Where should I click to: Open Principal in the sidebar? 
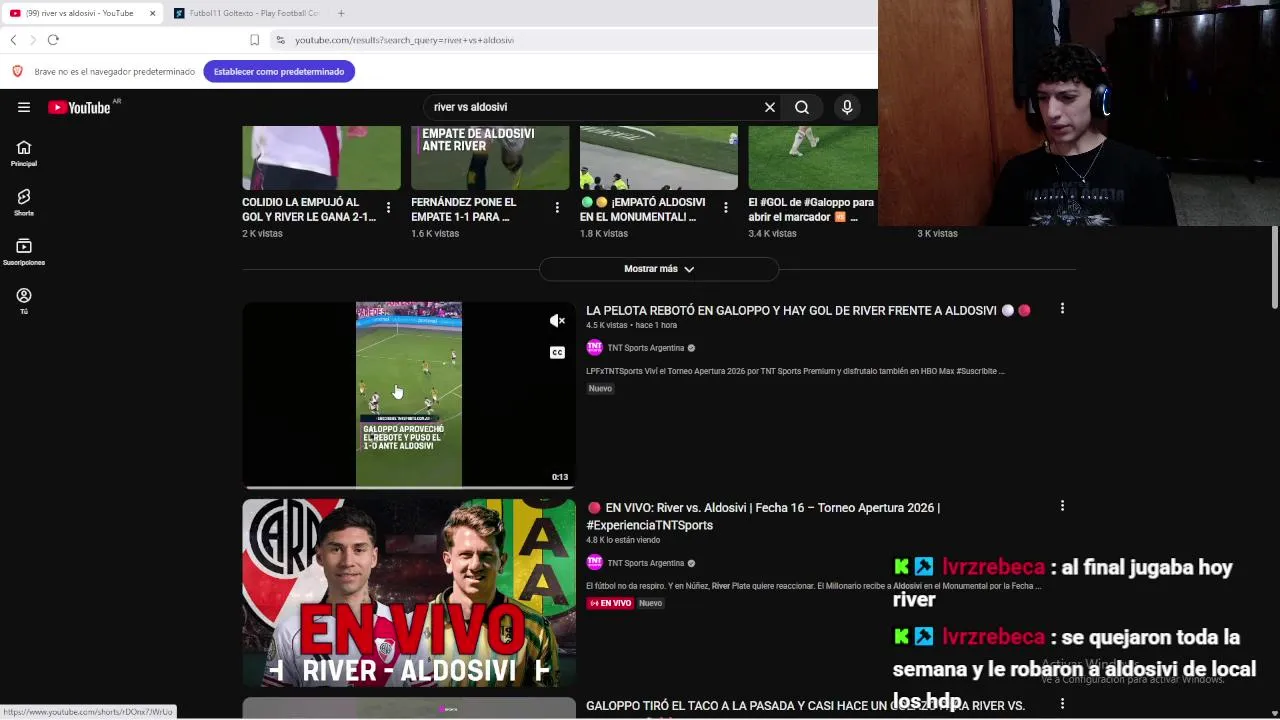point(24,153)
